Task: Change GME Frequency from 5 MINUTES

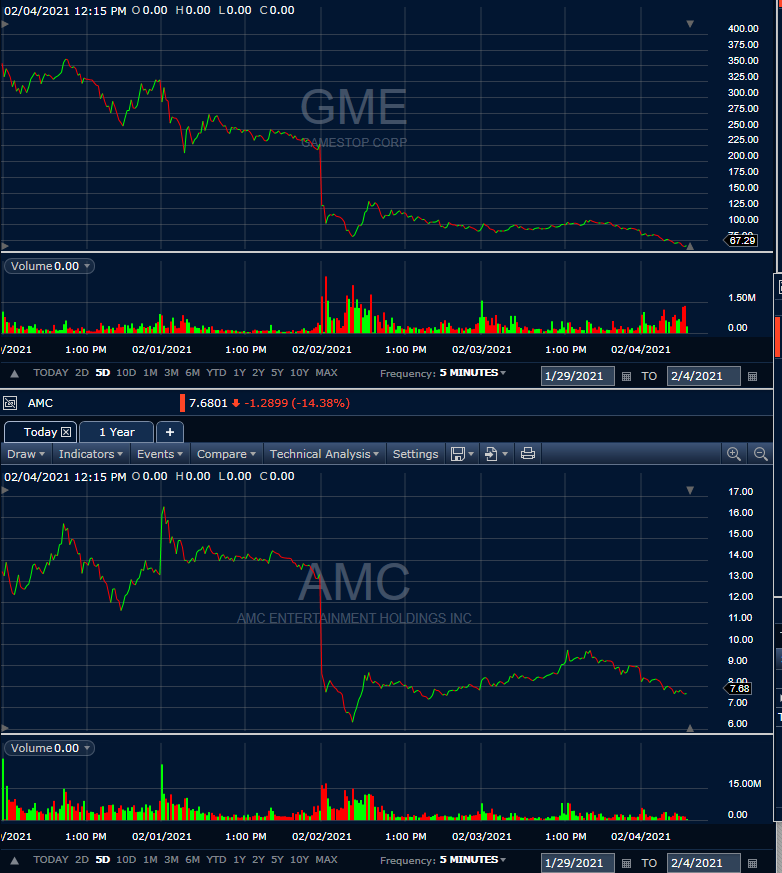Action: 472,373
